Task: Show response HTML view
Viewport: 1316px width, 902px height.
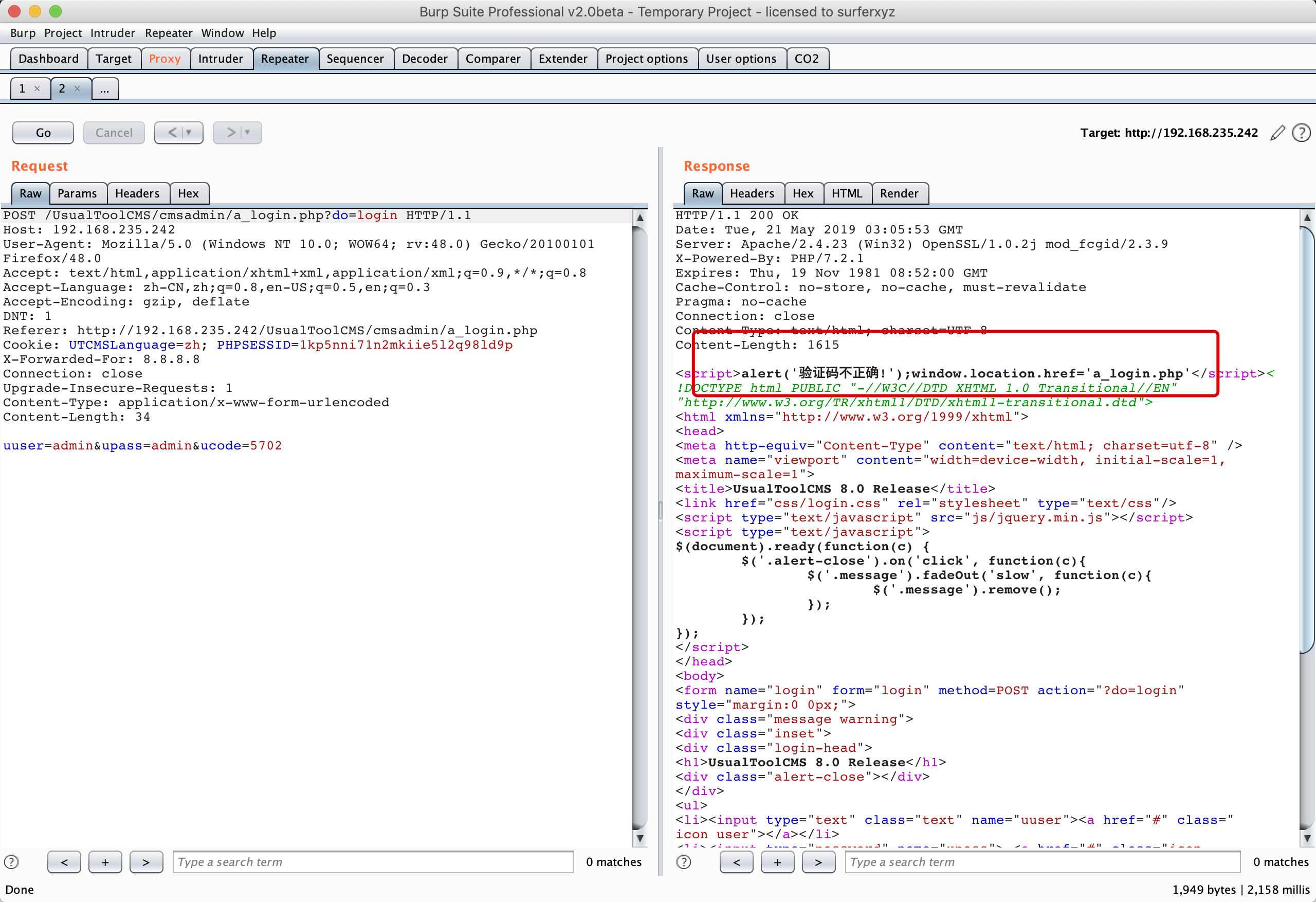Action: [847, 194]
